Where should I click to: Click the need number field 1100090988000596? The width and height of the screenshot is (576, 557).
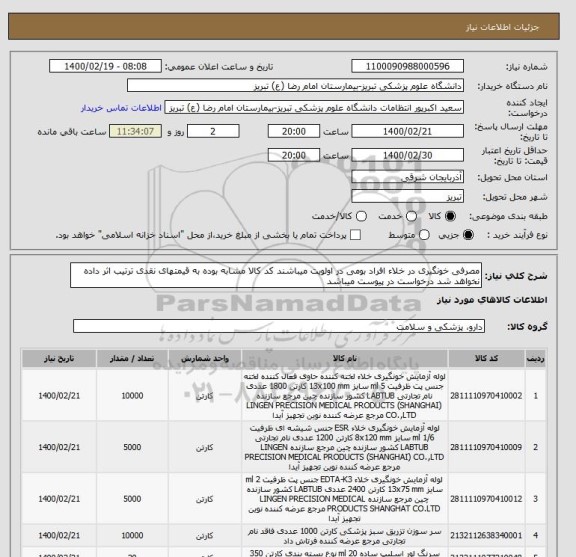point(407,67)
